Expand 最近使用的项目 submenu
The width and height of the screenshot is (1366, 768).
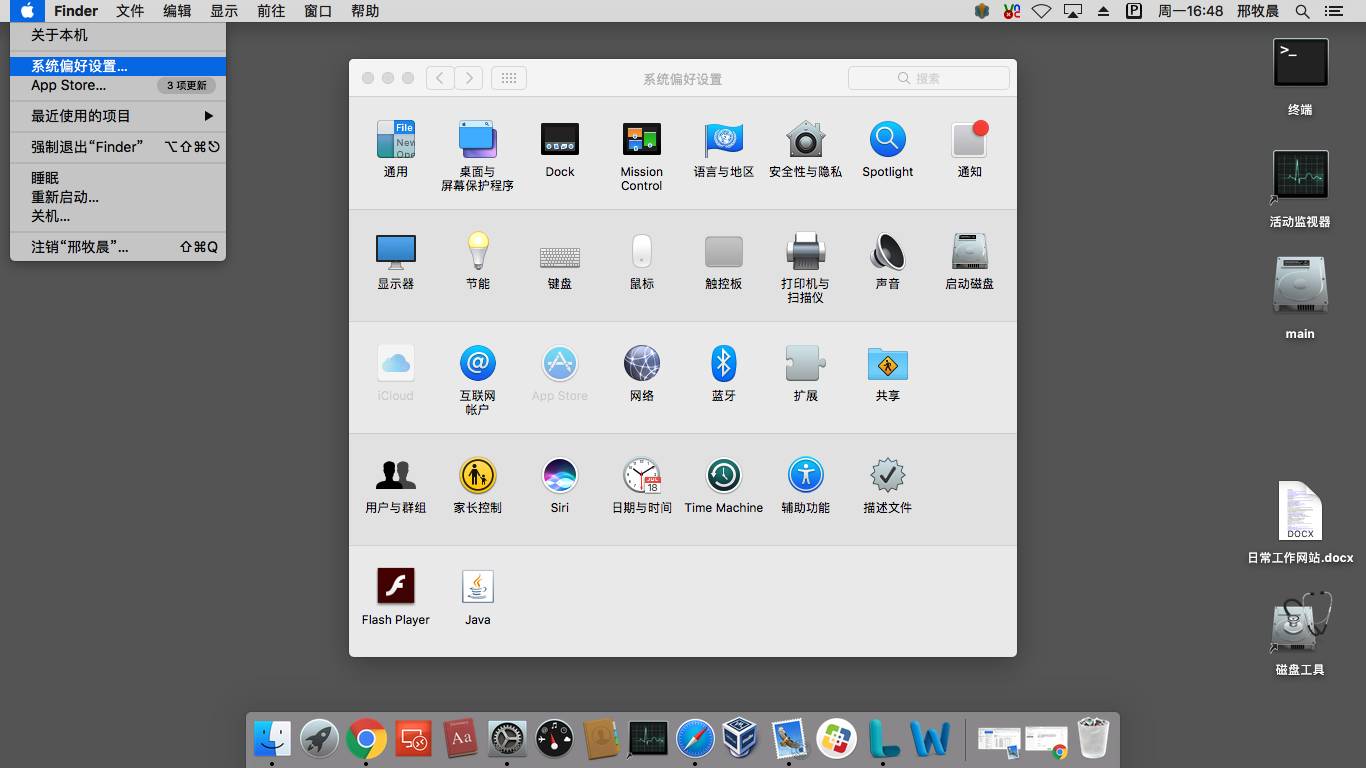(x=118, y=116)
